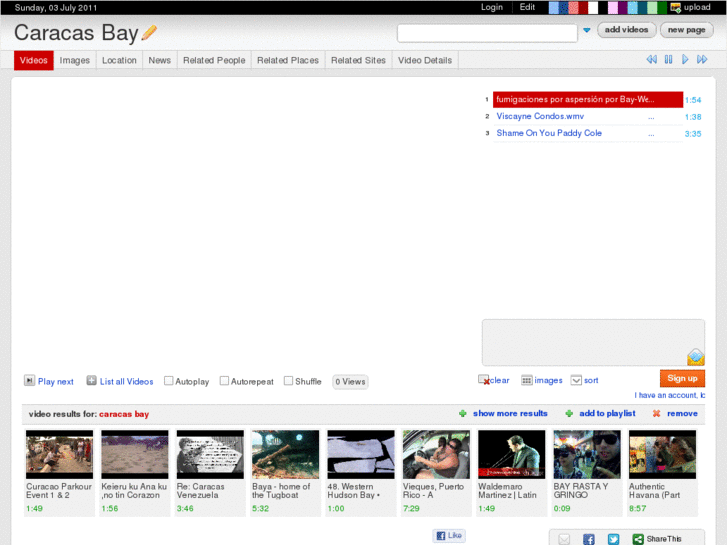
Task: Expand options dots for Viscayne Condos.wmv
Action: coord(651,117)
